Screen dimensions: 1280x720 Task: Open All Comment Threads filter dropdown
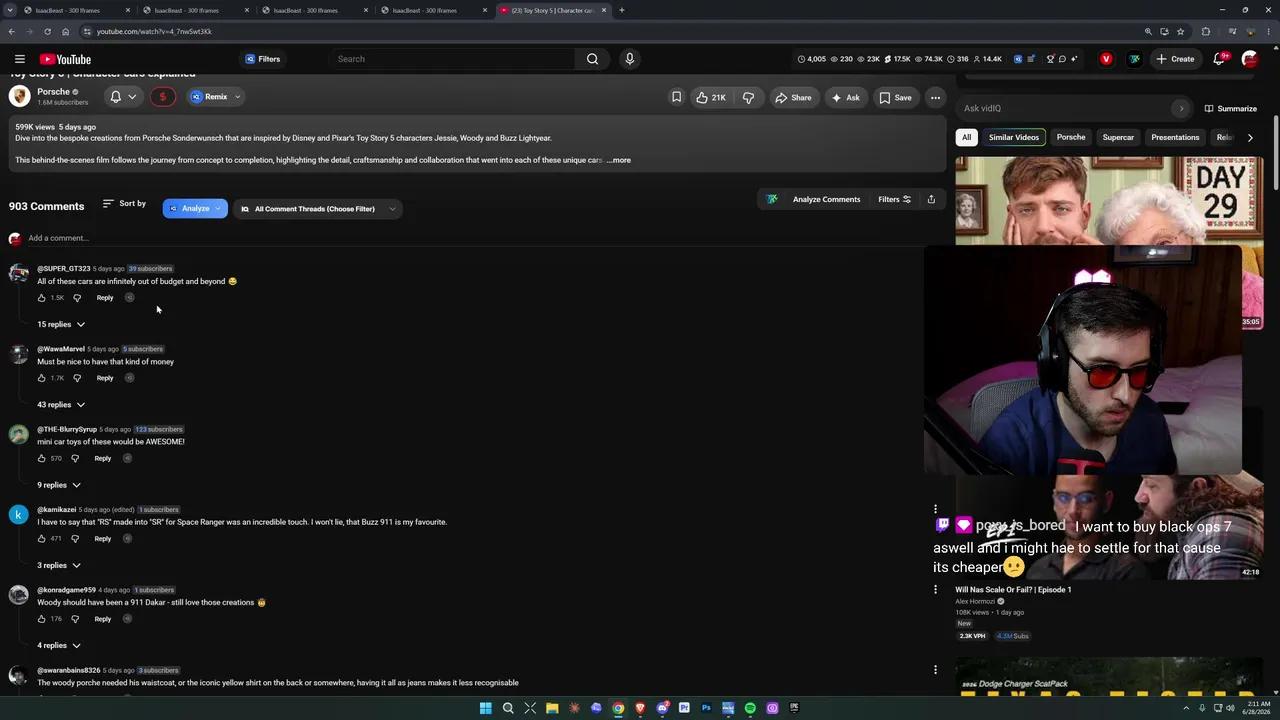(x=317, y=209)
